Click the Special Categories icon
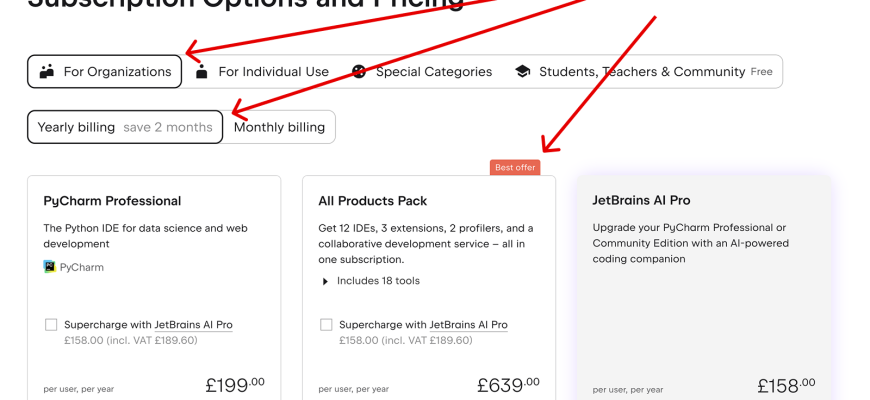870x400 pixels. pyautogui.click(x=359, y=72)
